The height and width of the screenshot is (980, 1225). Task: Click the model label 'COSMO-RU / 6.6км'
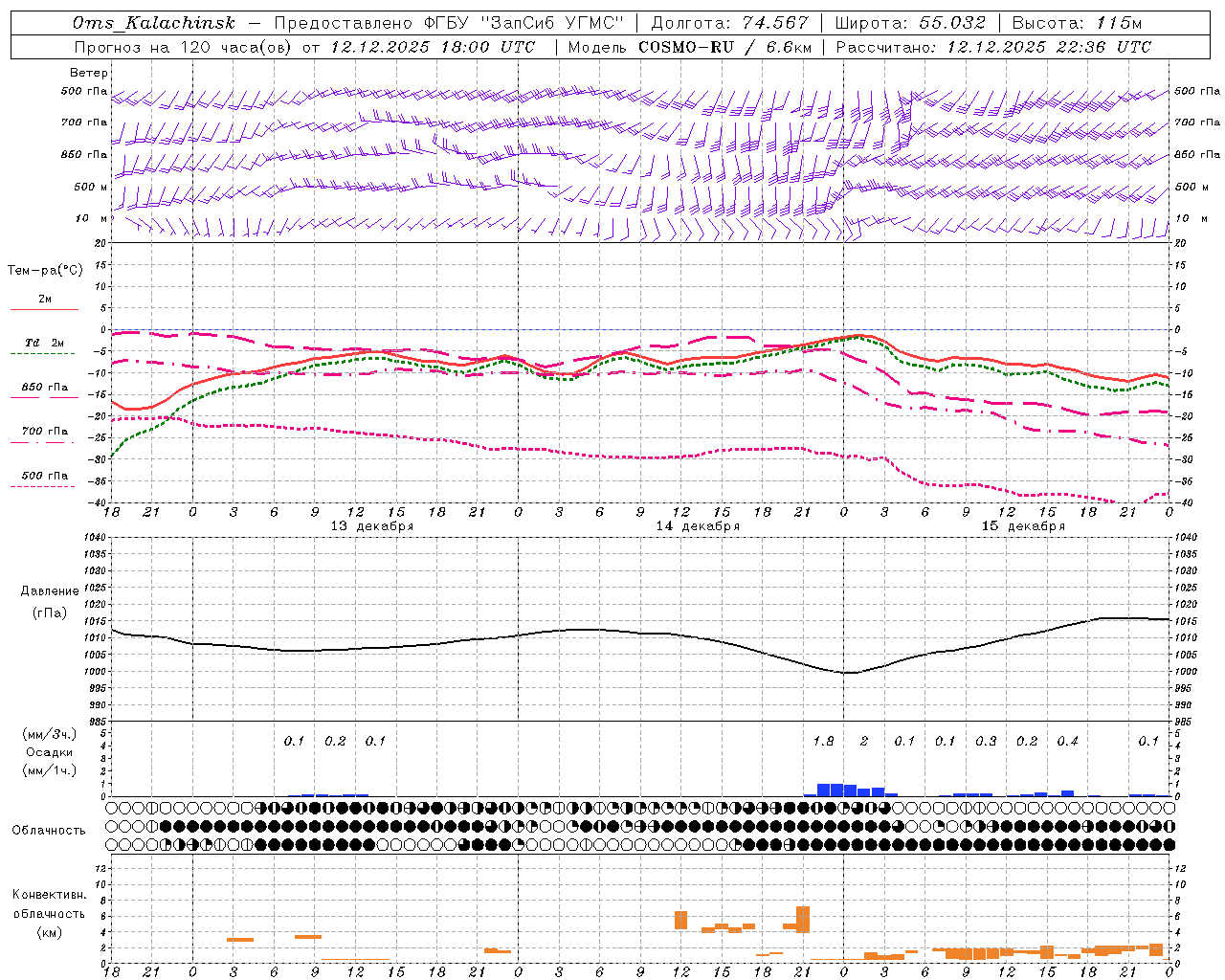(725, 47)
